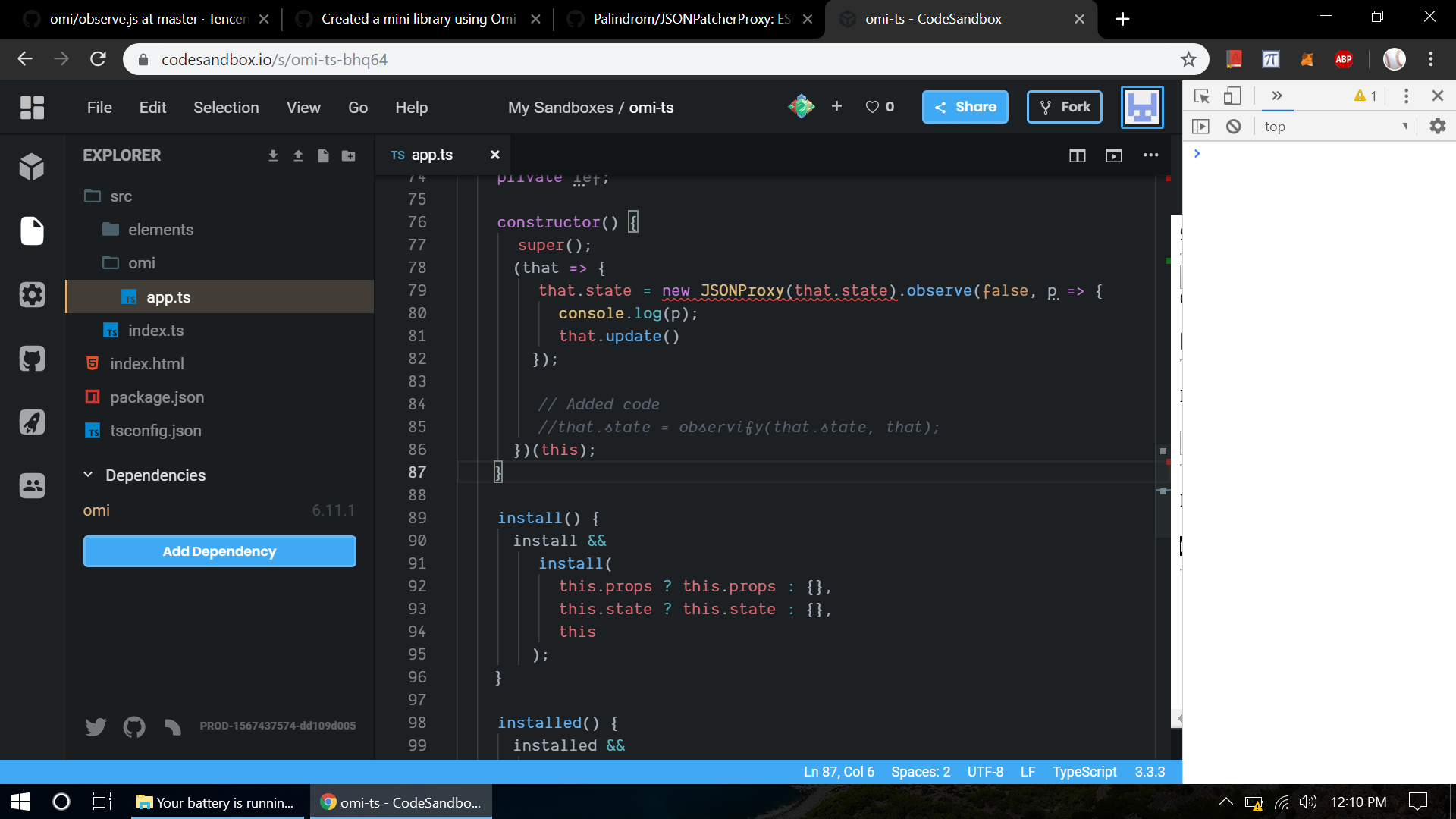Inspect element with the DevTools cursor icon
This screenshot has width=1456, height=819.
point(1201,96)
